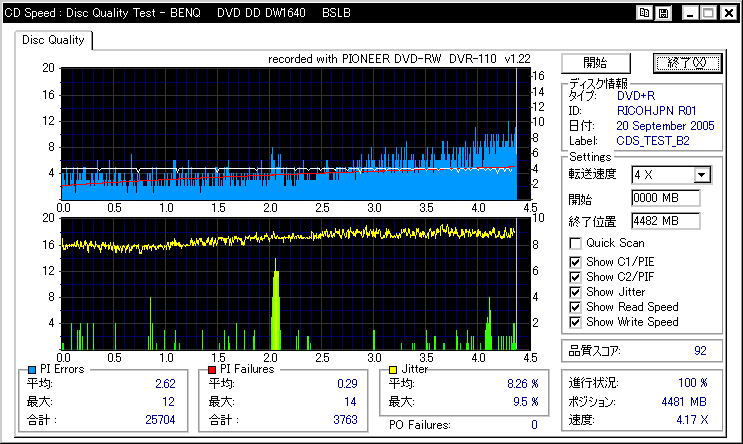Viewport: 743px width, 444px height.
Task: Minimize the CD Speed window
Action: 689,13
